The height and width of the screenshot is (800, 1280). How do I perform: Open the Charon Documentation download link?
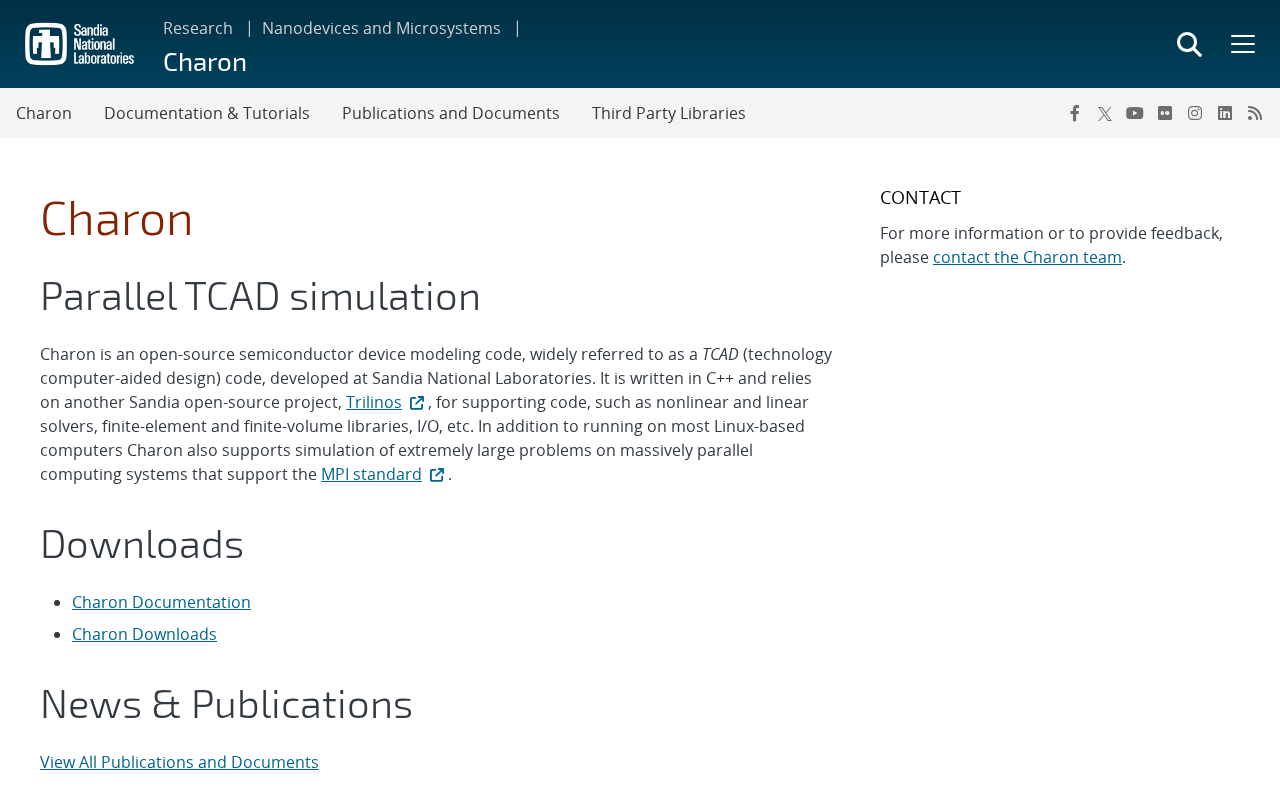(x=161, y=602)
